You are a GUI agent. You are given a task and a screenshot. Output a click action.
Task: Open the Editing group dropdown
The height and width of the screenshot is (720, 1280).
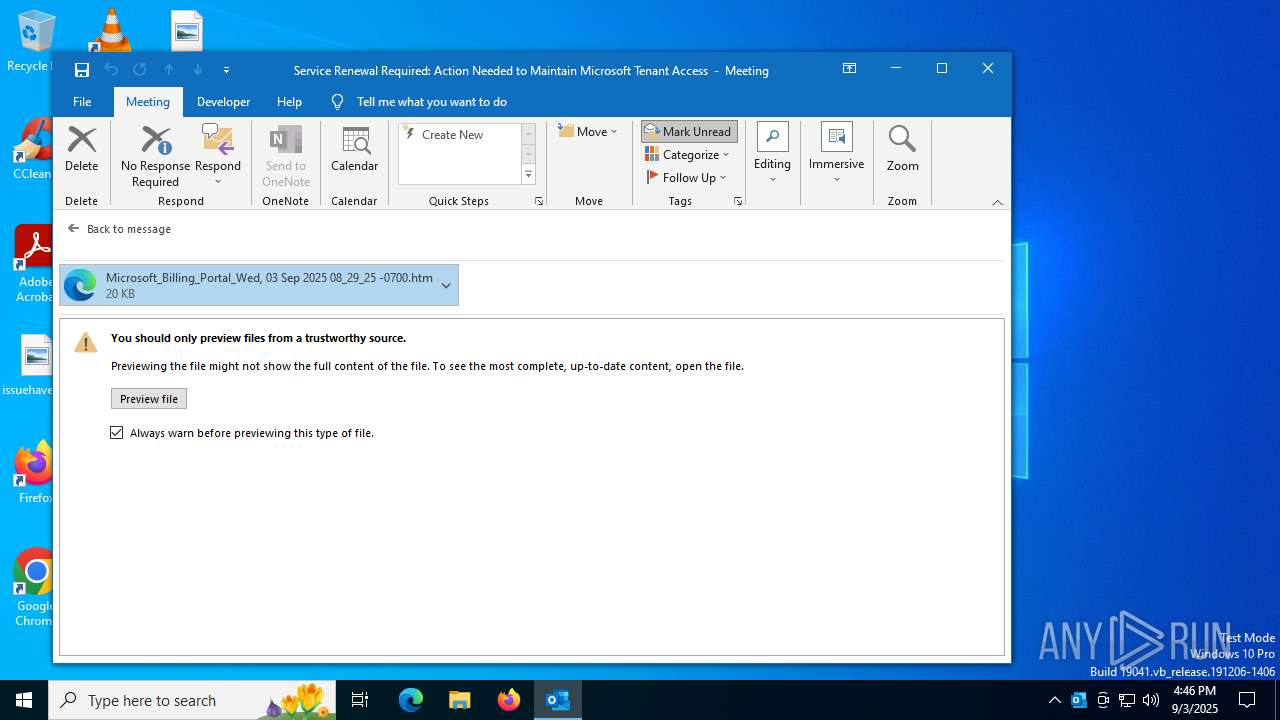pyautogui.click(x=772, y=155)
